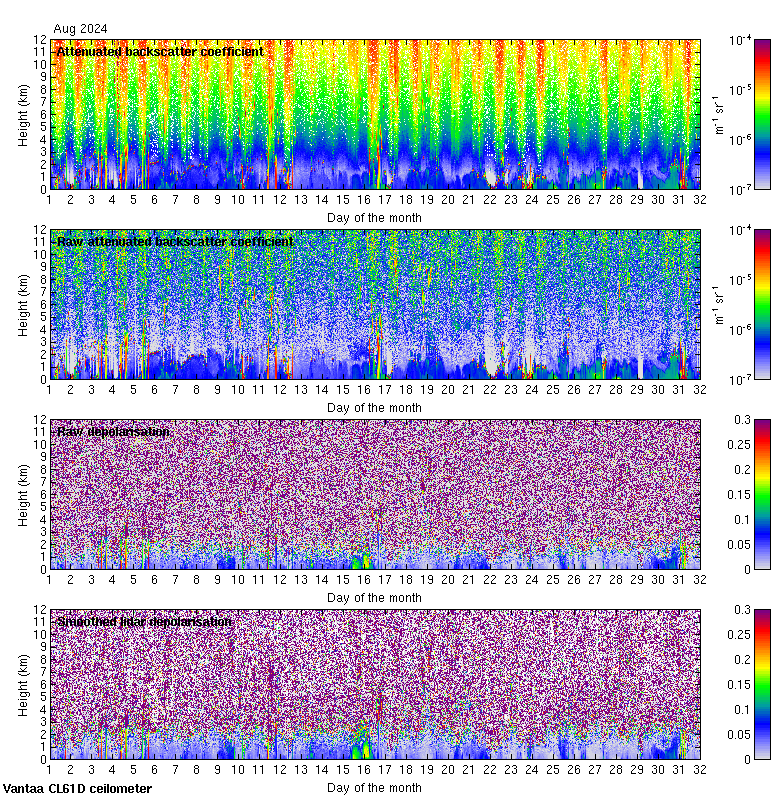Click the 'Raw depolarisation' plot title

point(113,431)
